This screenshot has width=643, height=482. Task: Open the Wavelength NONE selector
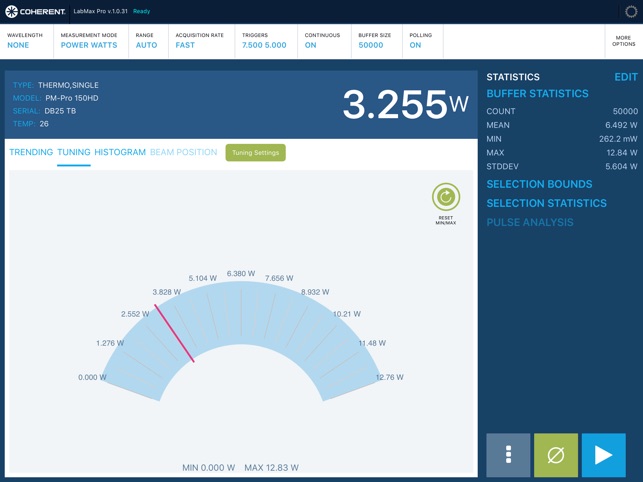pyautogui.click(x=25, y=41)
